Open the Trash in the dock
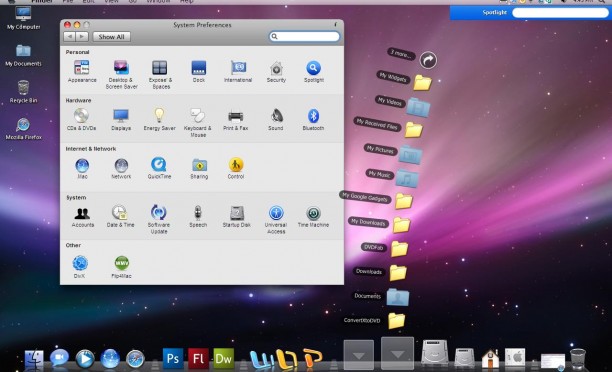 pyautogui.click(x=578, y=358)
